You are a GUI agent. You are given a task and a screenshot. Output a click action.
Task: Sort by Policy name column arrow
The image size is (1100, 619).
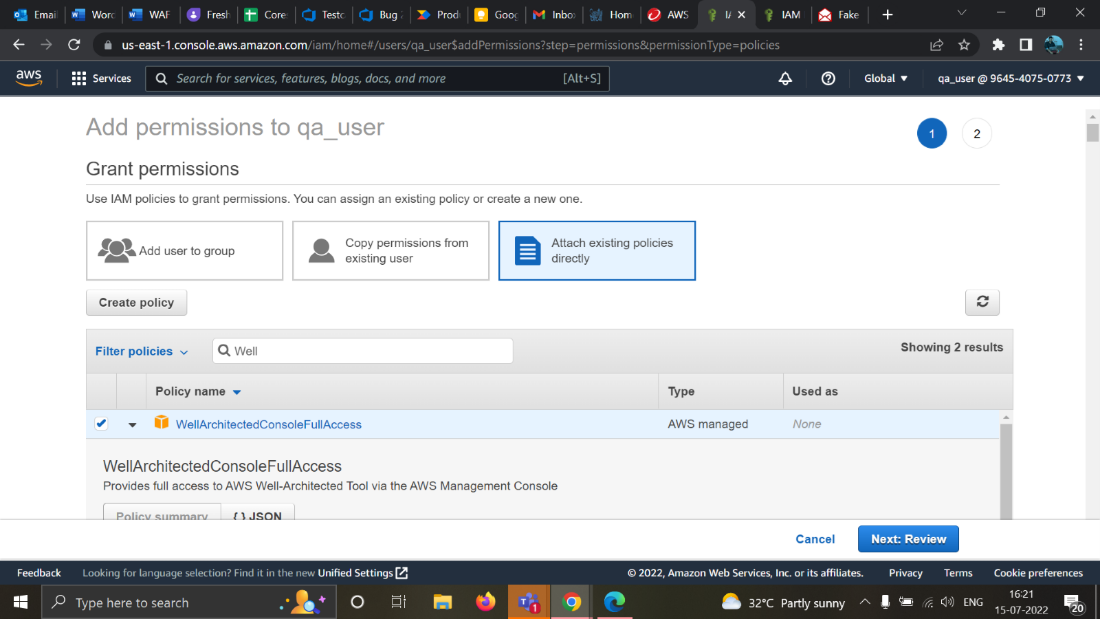[x=237, y=392]
